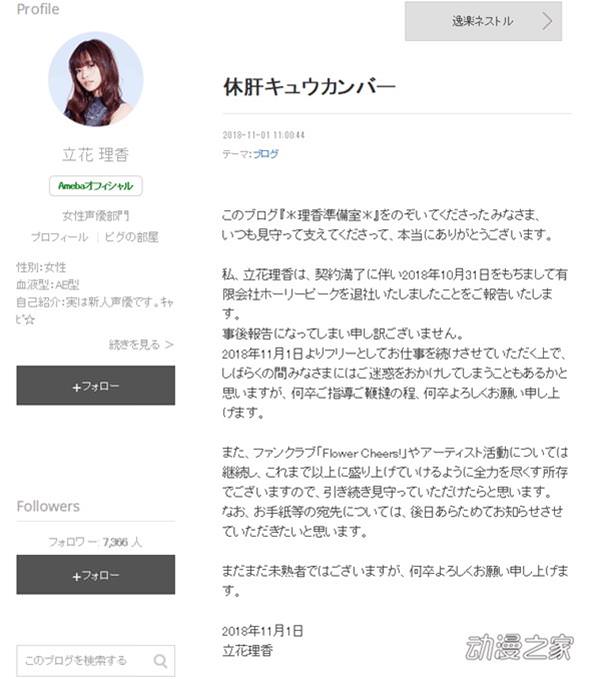Follow the blog using upper +フォロー button
This screenshot has width=600, height=679.
click(x=96, y=385)
